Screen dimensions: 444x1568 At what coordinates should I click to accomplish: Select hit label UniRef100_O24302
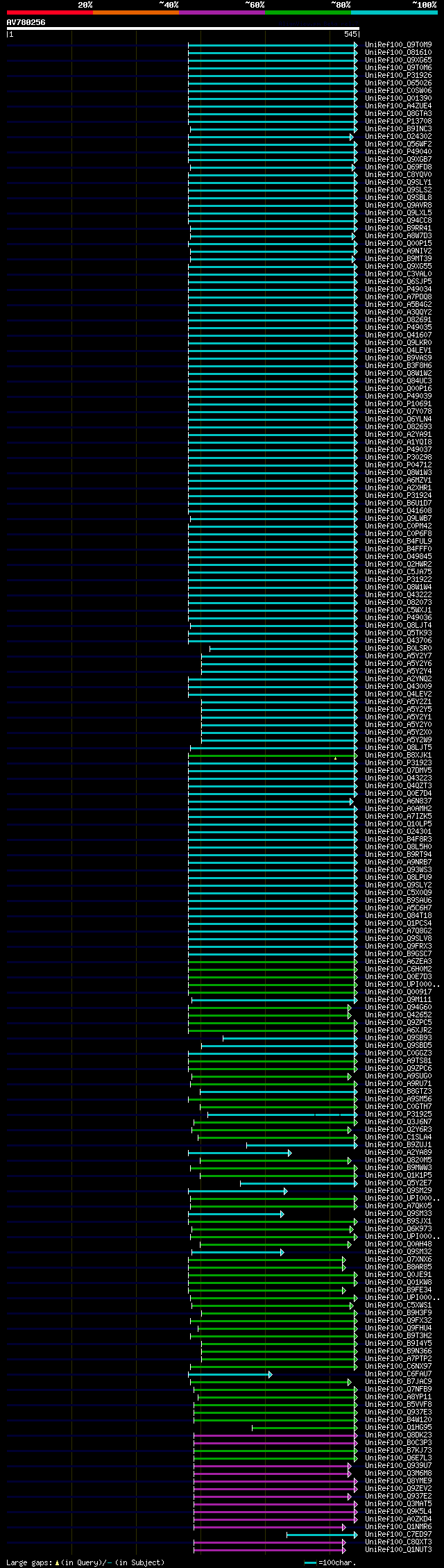coord(398,137)
